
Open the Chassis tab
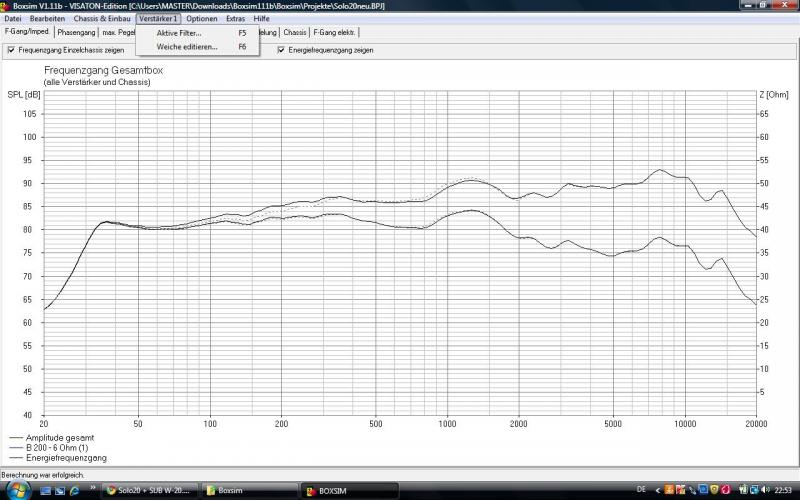(295, 32)
